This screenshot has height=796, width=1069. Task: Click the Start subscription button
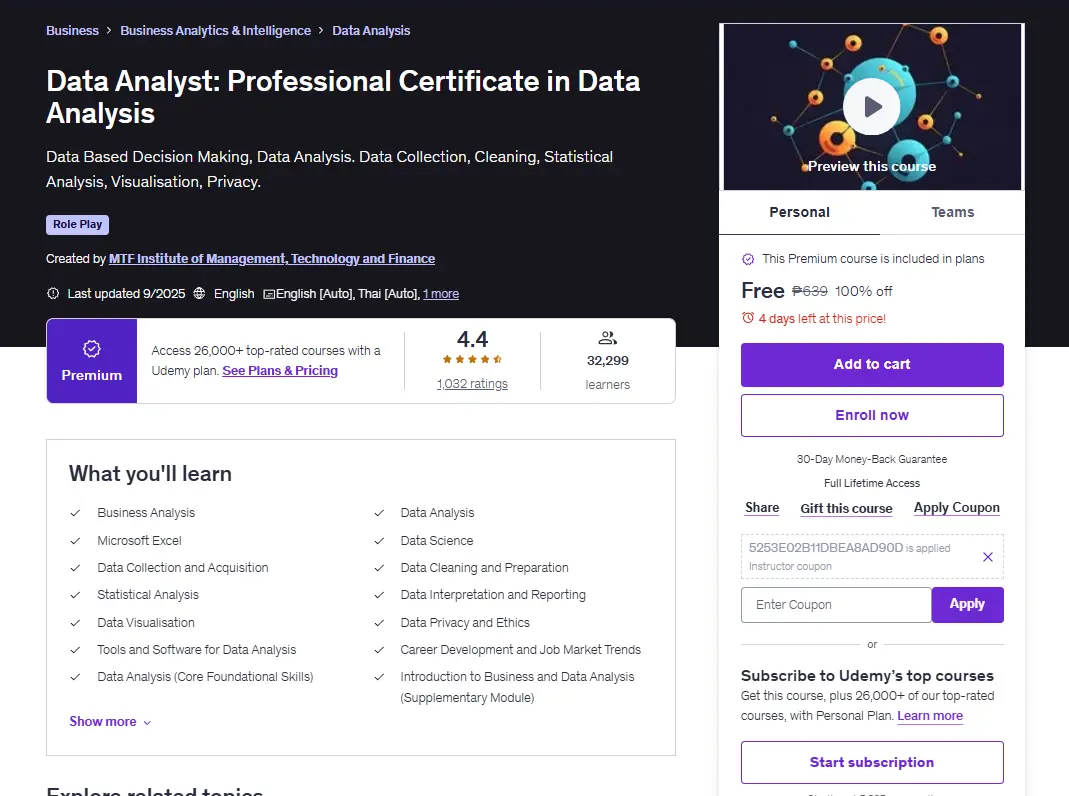click(872, 763)
